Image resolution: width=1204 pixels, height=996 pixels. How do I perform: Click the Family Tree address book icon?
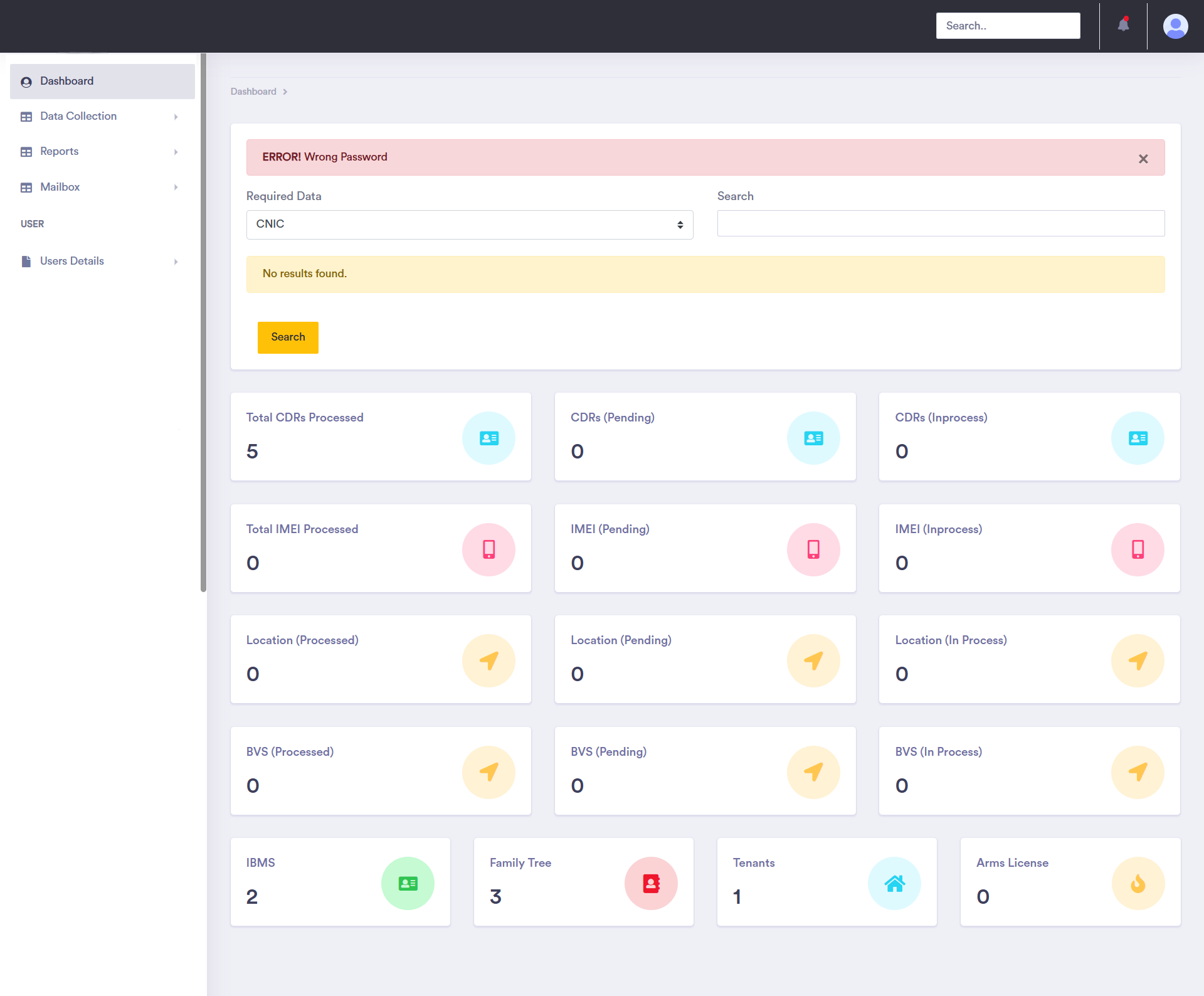(x=651, y=883)
